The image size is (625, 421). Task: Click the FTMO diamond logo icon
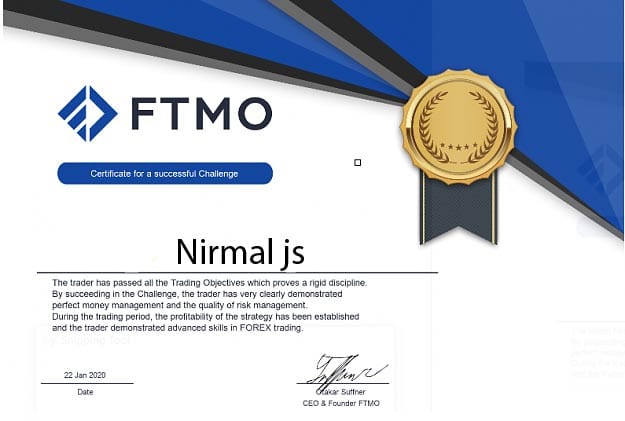tap(88, 114)
